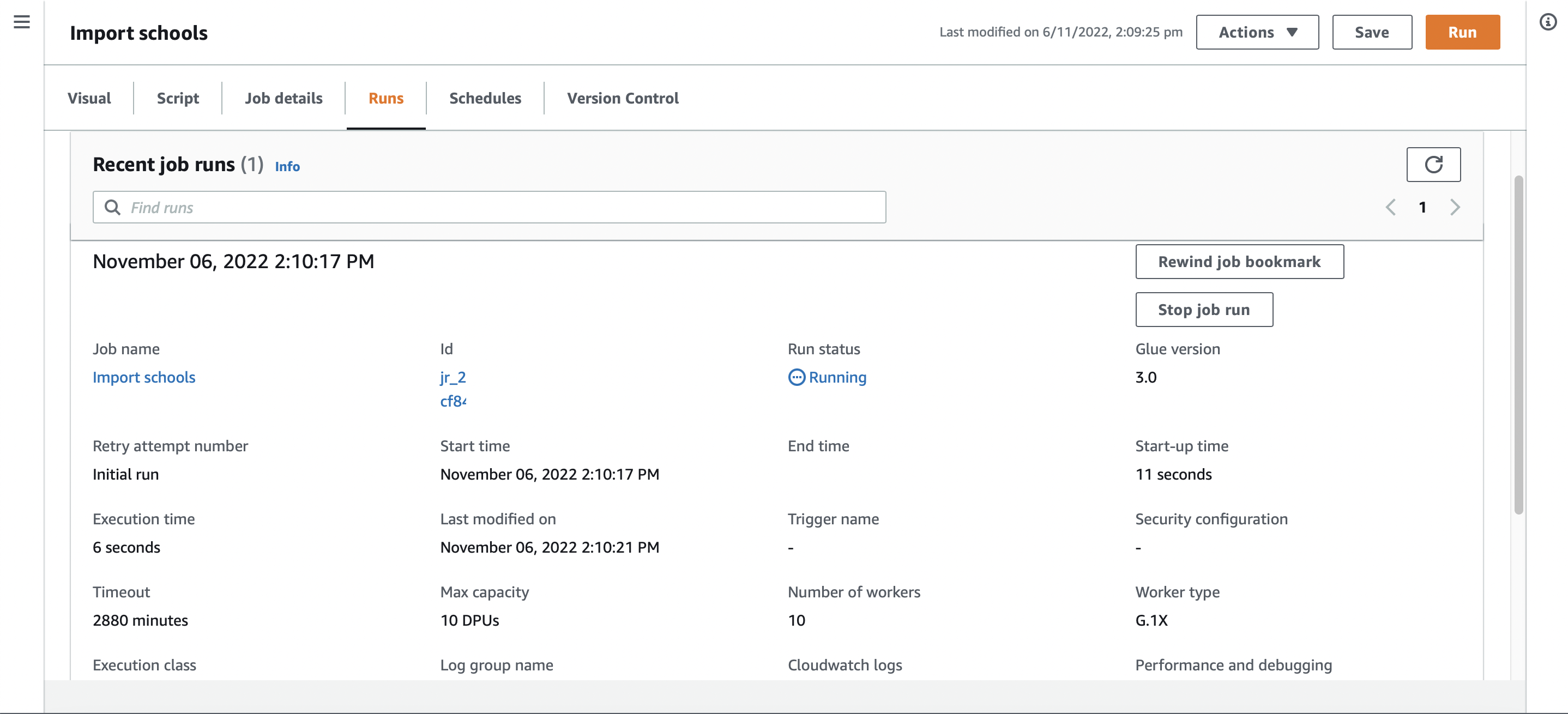
Task: Click 'Initial run' retry attempt value
Action: tap(125, 474)
